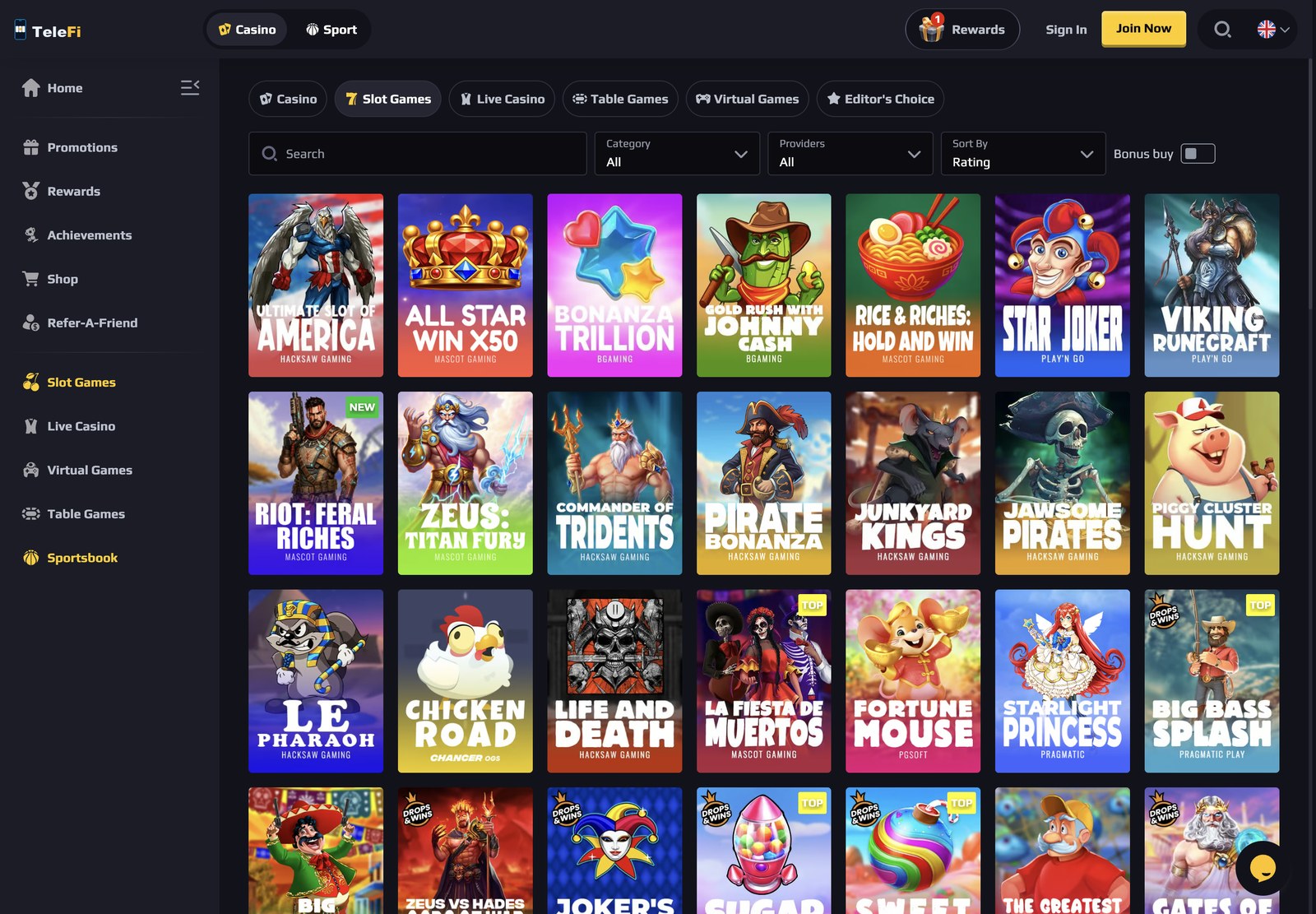The width and height of the screenshot is (1316, 914).
Task: Select the Slot Games category tab
Action: tap(388, 99)
